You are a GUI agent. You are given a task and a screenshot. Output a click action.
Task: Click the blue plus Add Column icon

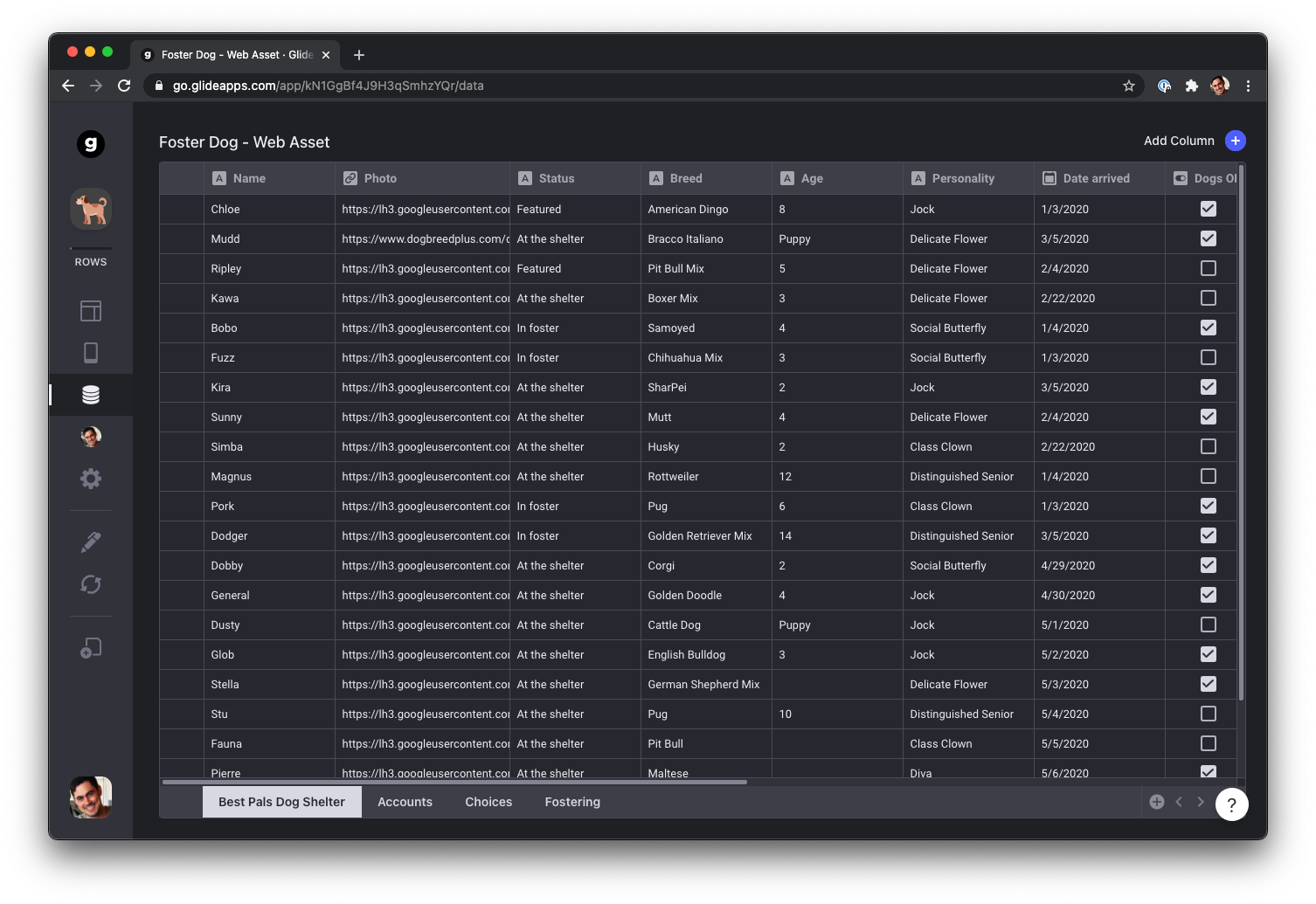[x=1236, y=141]
